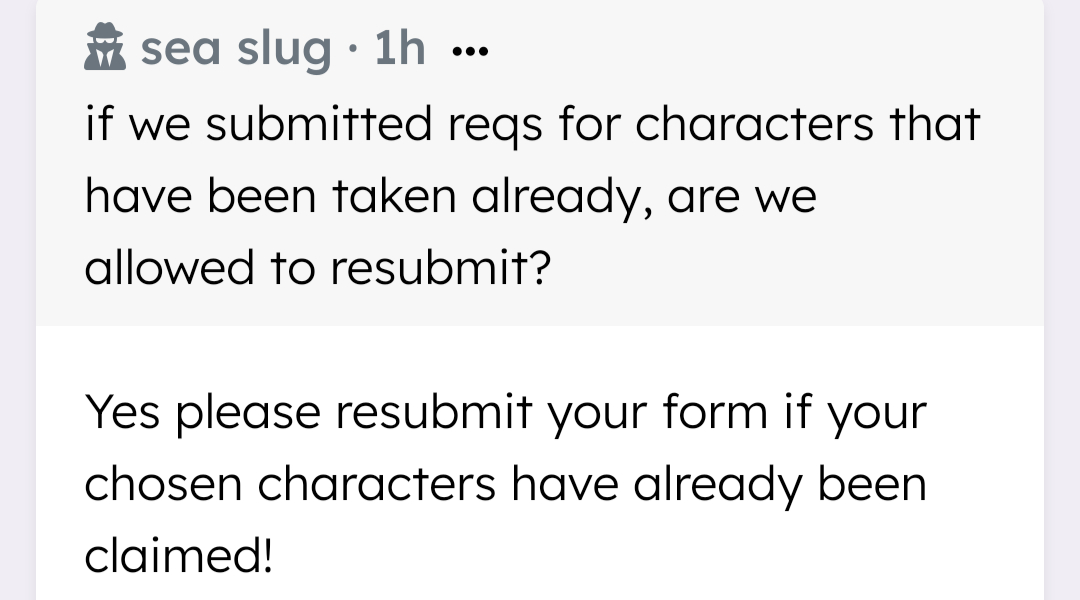Image resolution: width=1080 pixels, height=600 pixels.
Task: Open the three-dot more options menu
Action: tap(468, 52)
